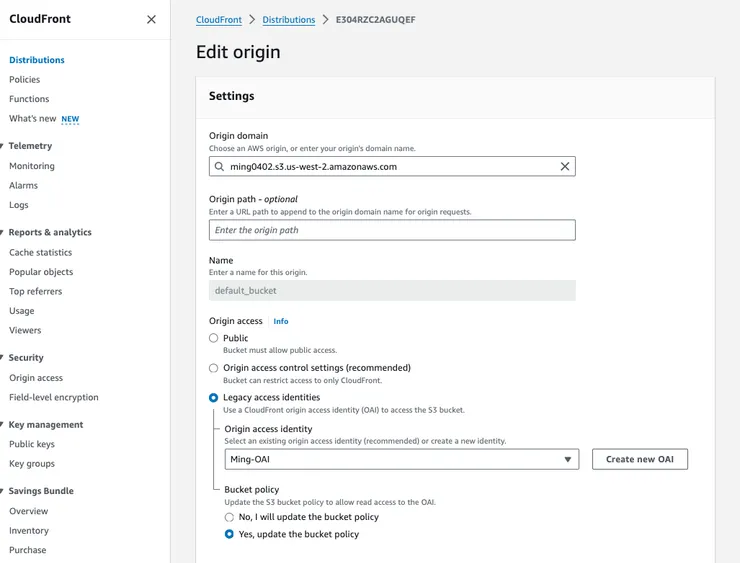Open Cache statistics report
740x563 pixels.
point(41,253)
